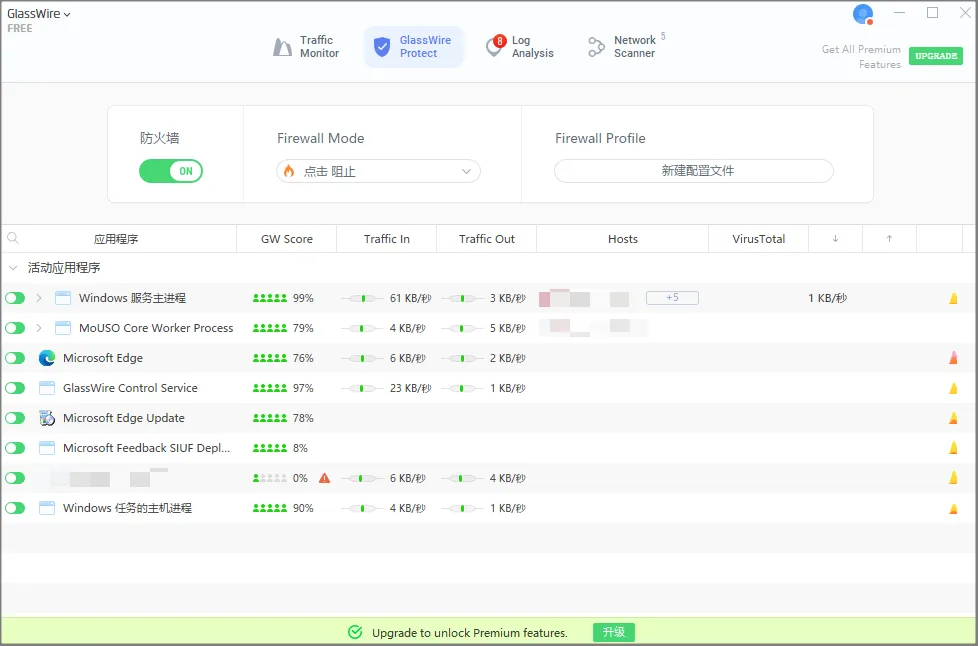Switch to the Traffic Monitor tab

pos(306,47)
